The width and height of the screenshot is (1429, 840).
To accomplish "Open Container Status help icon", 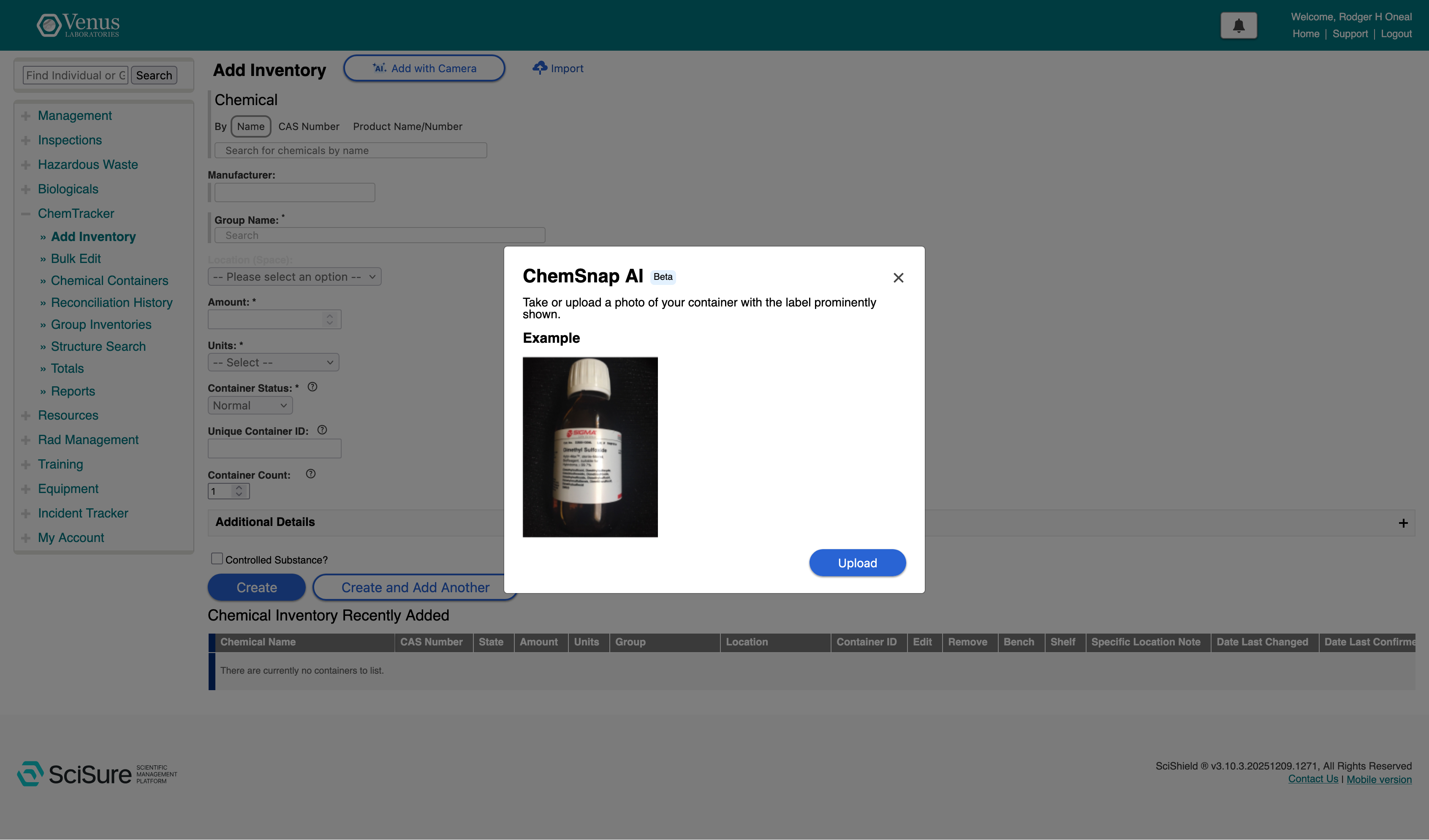I will point(312,387).
